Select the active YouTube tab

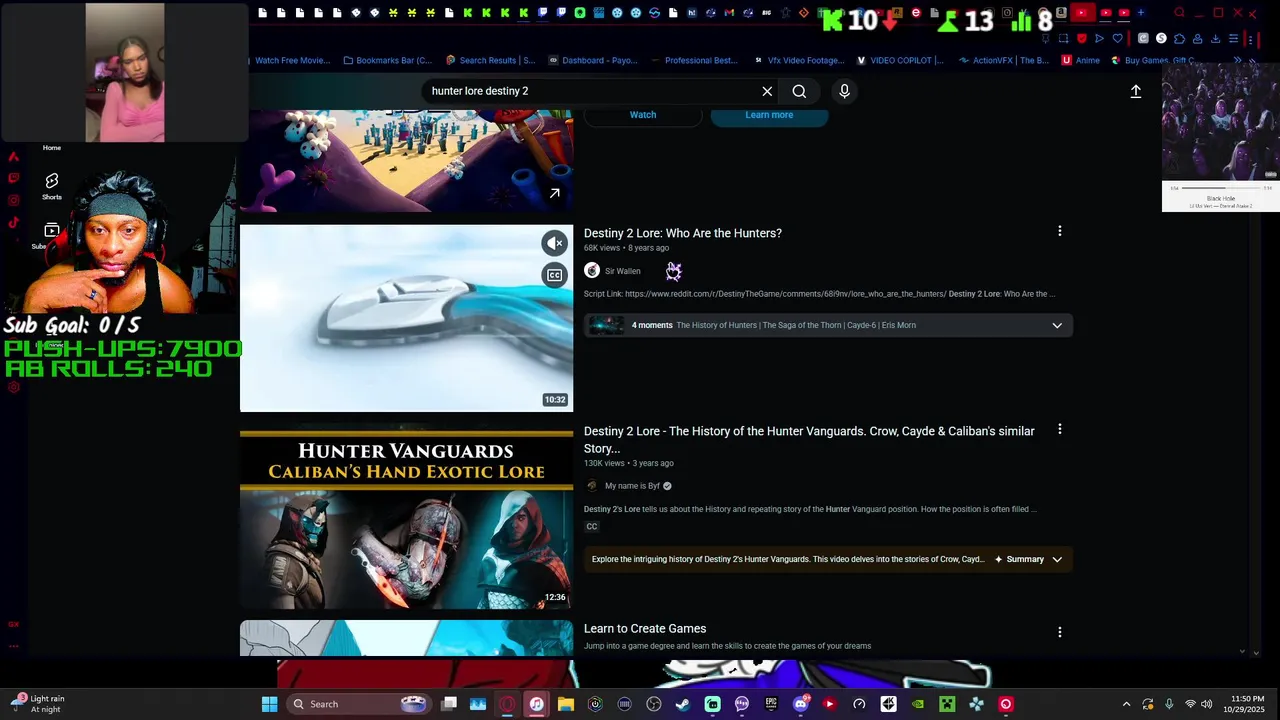(1082, 13)
